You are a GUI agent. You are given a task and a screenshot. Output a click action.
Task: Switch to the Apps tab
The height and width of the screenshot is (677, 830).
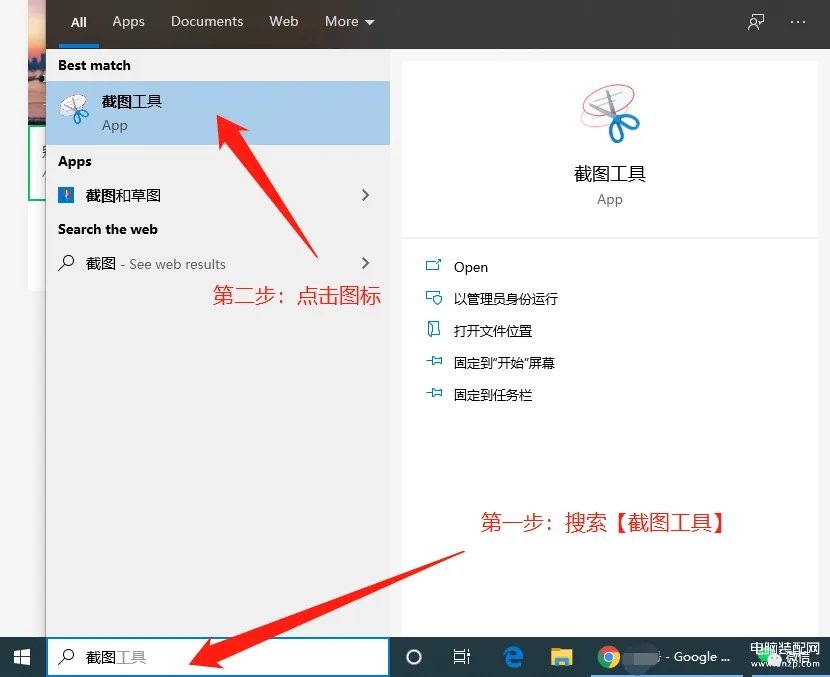[128, 21]
